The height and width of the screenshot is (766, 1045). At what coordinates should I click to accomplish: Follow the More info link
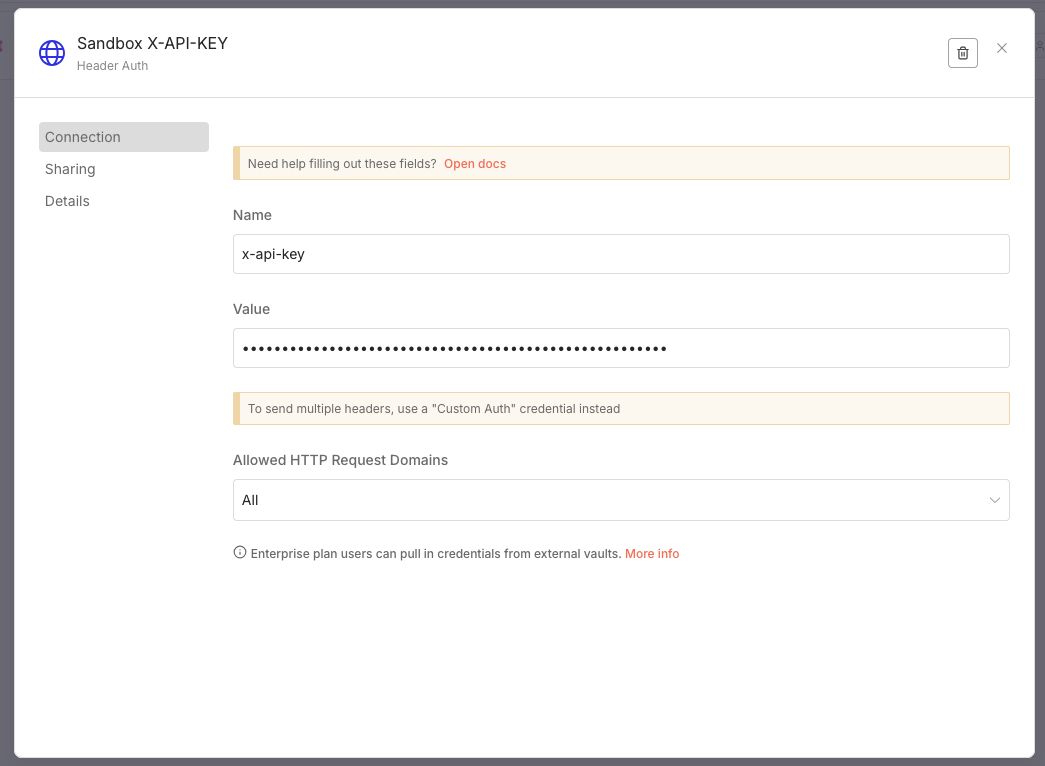(652, 553)
